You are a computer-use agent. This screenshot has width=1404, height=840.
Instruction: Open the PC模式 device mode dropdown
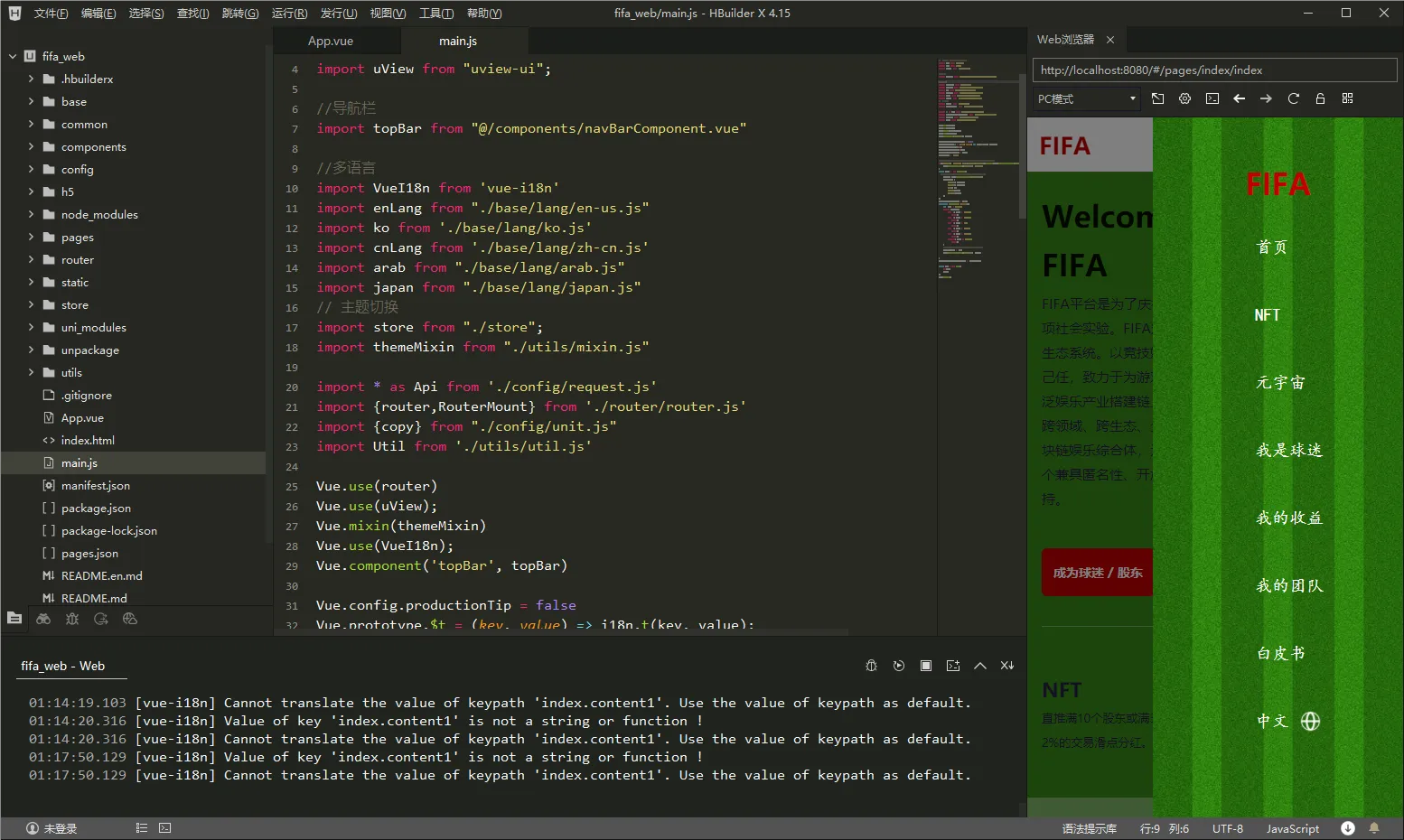[1087, 98]
